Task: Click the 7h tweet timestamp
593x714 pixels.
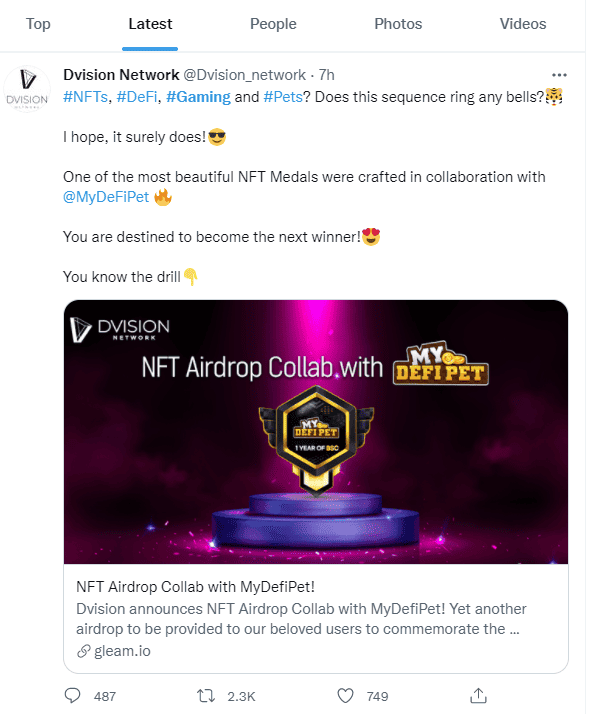Action: tap(327, 75)
